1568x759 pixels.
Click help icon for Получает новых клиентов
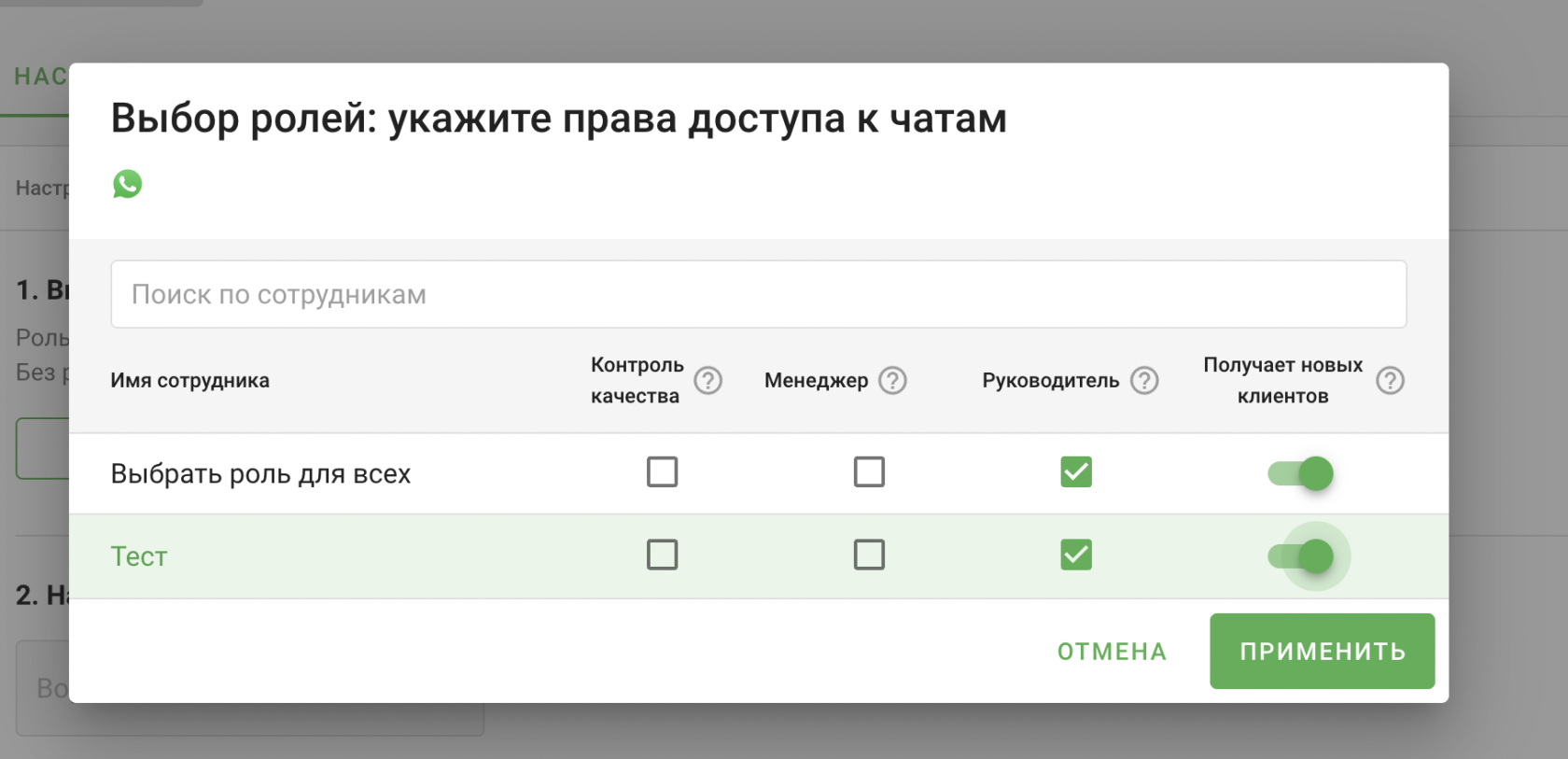click(x=1390, y=381)
